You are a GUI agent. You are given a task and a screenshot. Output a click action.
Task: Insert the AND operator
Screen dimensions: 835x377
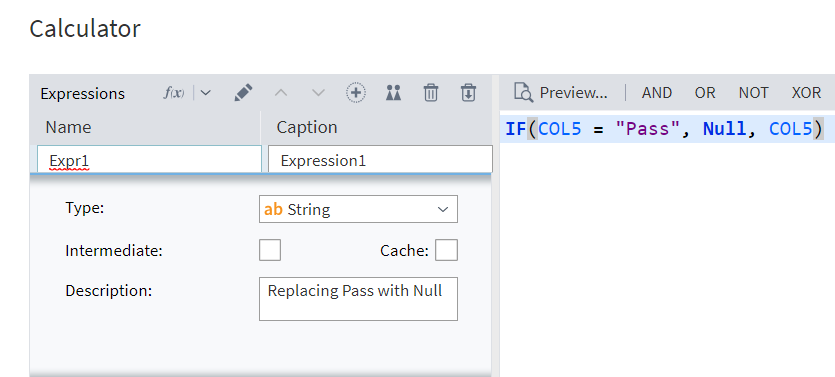coord(657,93)
